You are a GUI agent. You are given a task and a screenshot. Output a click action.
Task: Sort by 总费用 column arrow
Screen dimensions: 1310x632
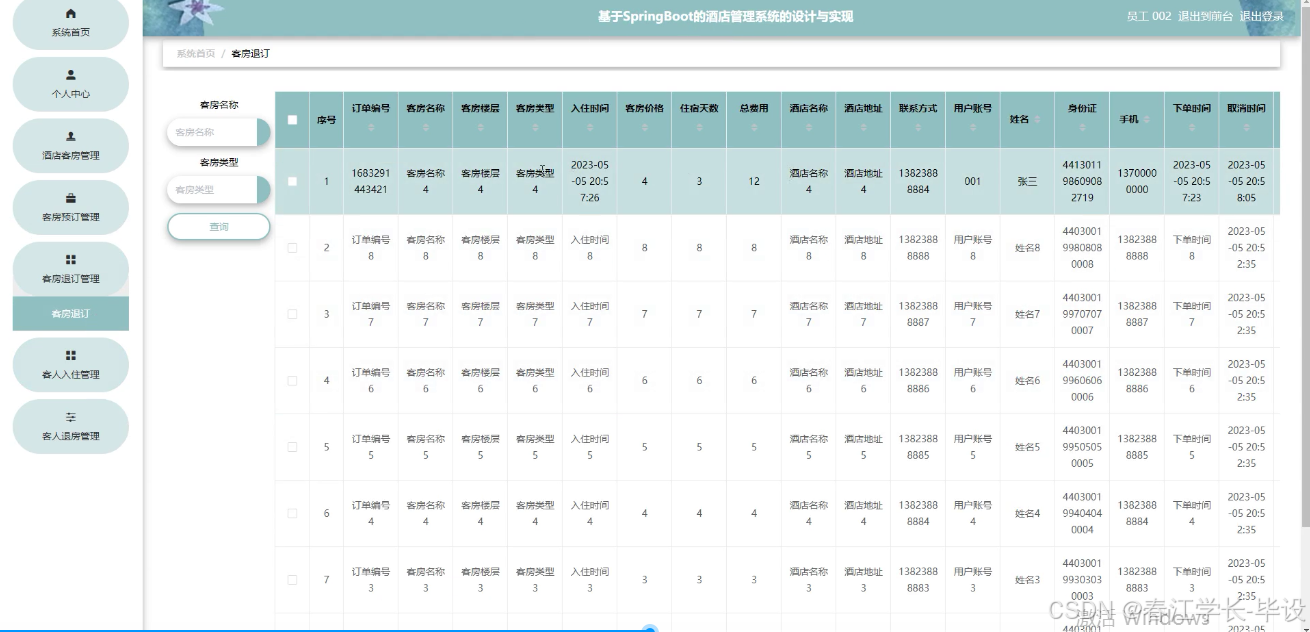tap(754, 128)
